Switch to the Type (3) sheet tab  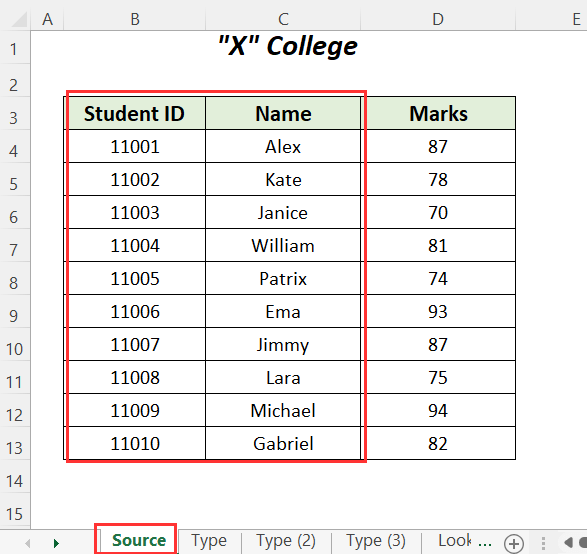tap(376, 541)
